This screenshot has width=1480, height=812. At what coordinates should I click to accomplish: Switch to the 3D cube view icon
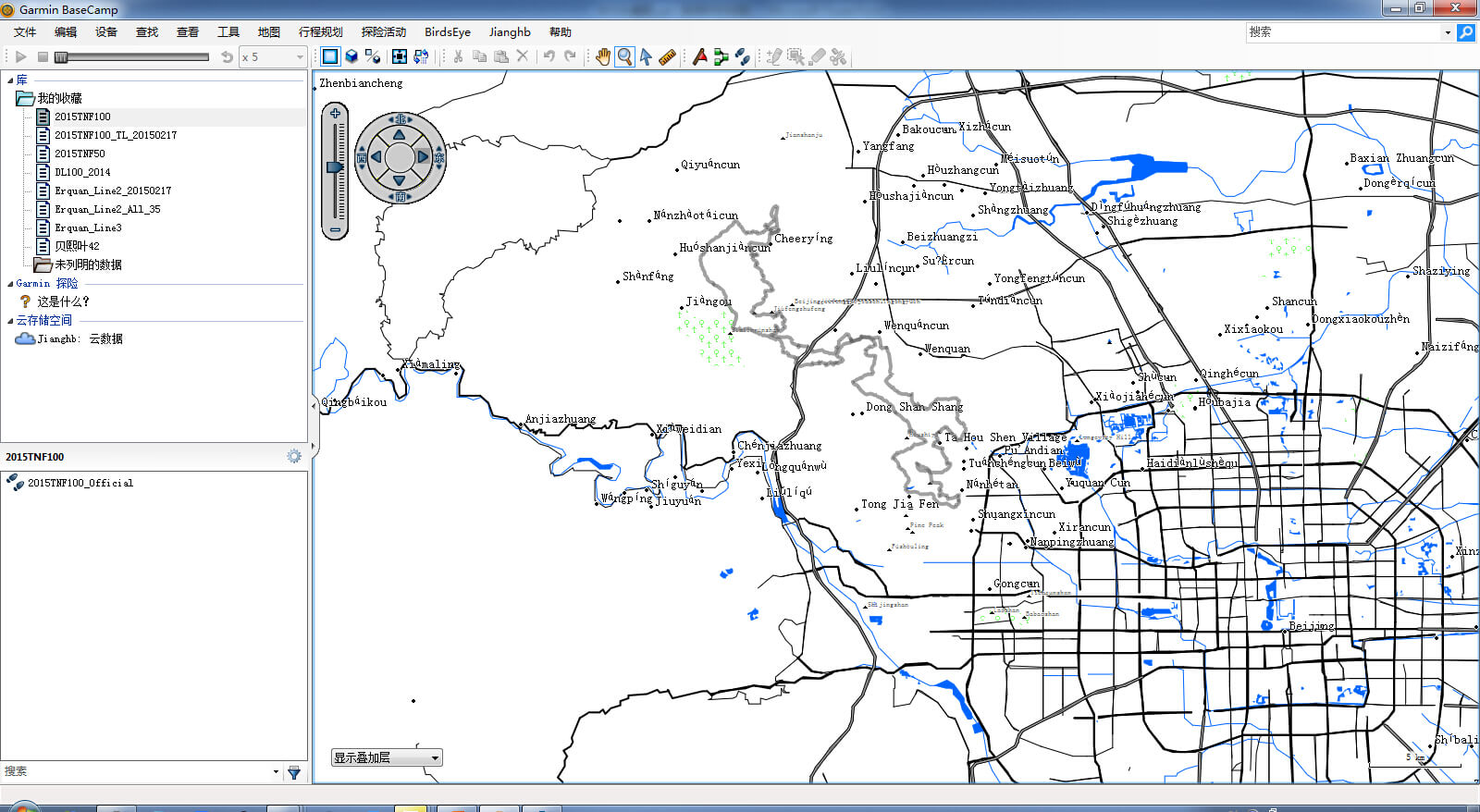tap(351, 56)
